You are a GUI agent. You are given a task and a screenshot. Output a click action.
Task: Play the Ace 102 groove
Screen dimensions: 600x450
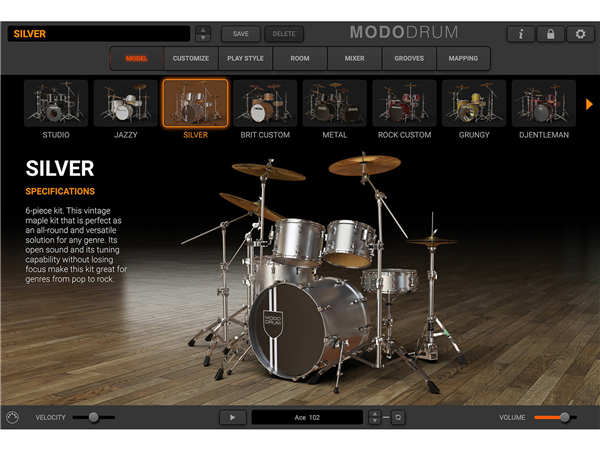(232, 417)
